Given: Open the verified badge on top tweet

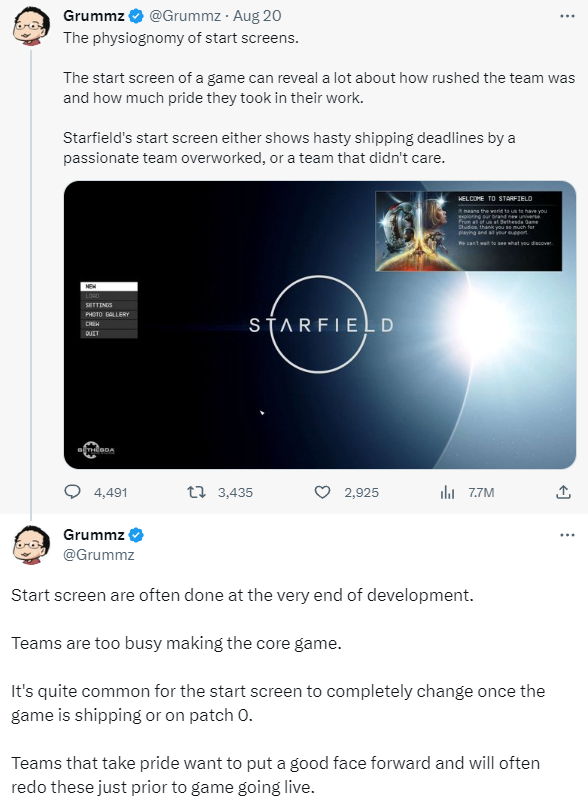Looking at the screenshot, I should 136,16.
